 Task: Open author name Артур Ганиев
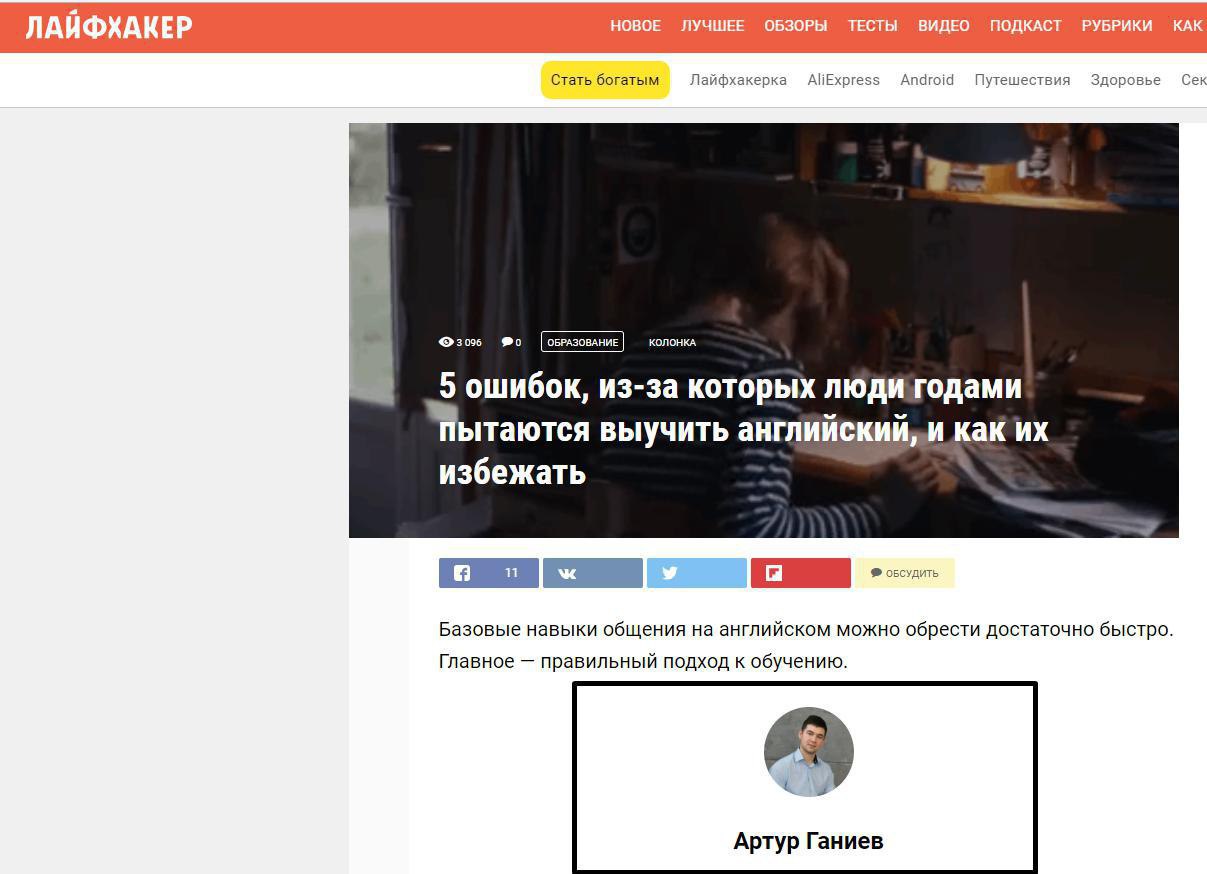pyautogui.click(x=808, y=841)
